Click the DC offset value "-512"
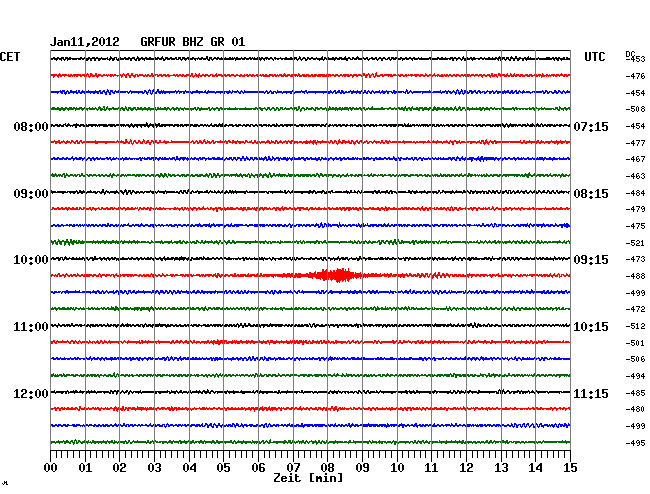This screenshot has width=650, height=494. (635, 326)
